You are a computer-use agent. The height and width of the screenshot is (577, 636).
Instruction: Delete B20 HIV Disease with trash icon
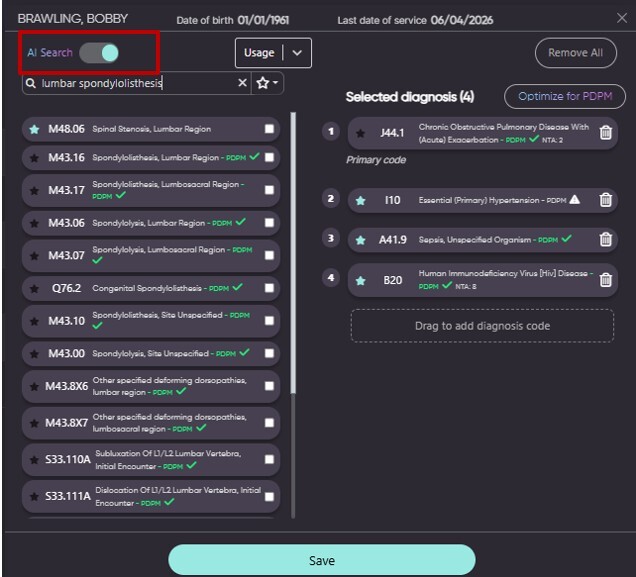pyautogui.click(x=605, y=279)
